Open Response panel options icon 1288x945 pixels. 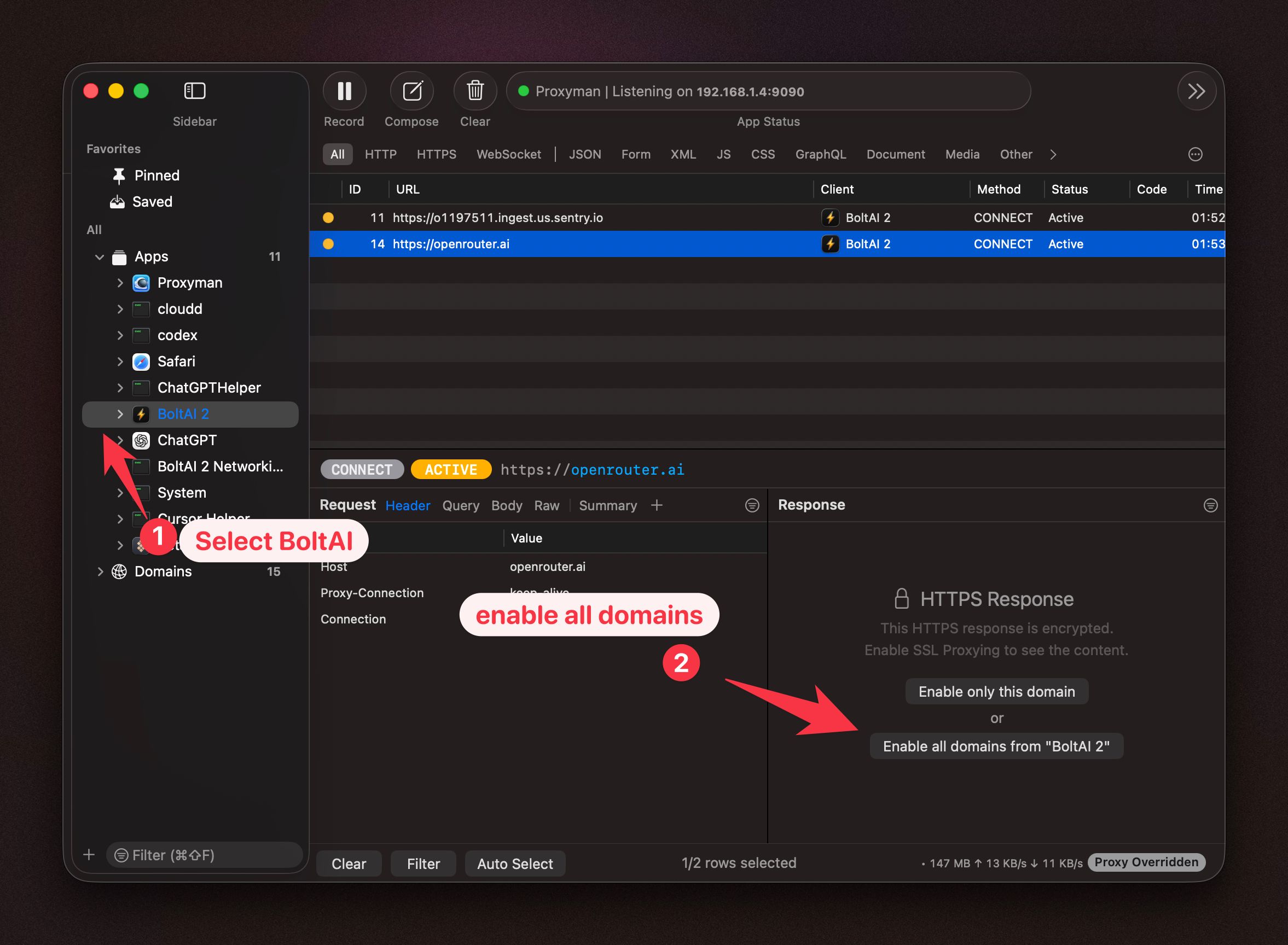pyautogui.click(x=1210, y=505)
